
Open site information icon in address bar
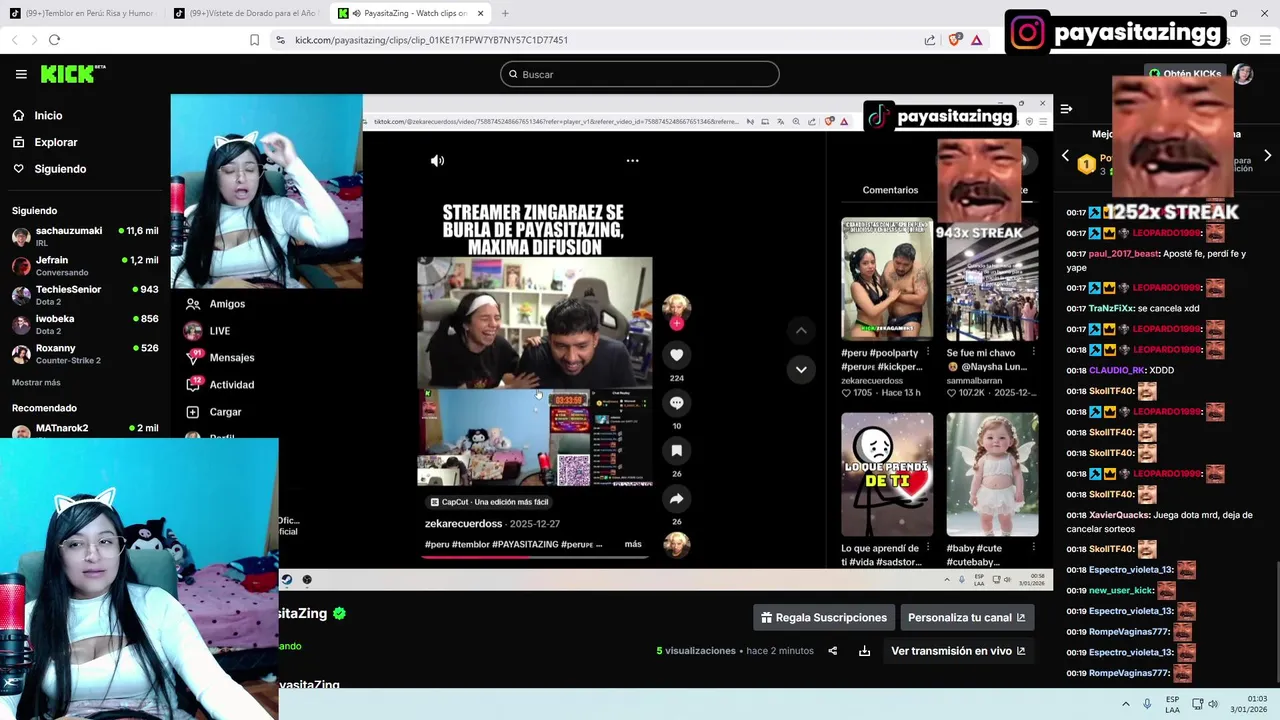click(x=280, y=40)
